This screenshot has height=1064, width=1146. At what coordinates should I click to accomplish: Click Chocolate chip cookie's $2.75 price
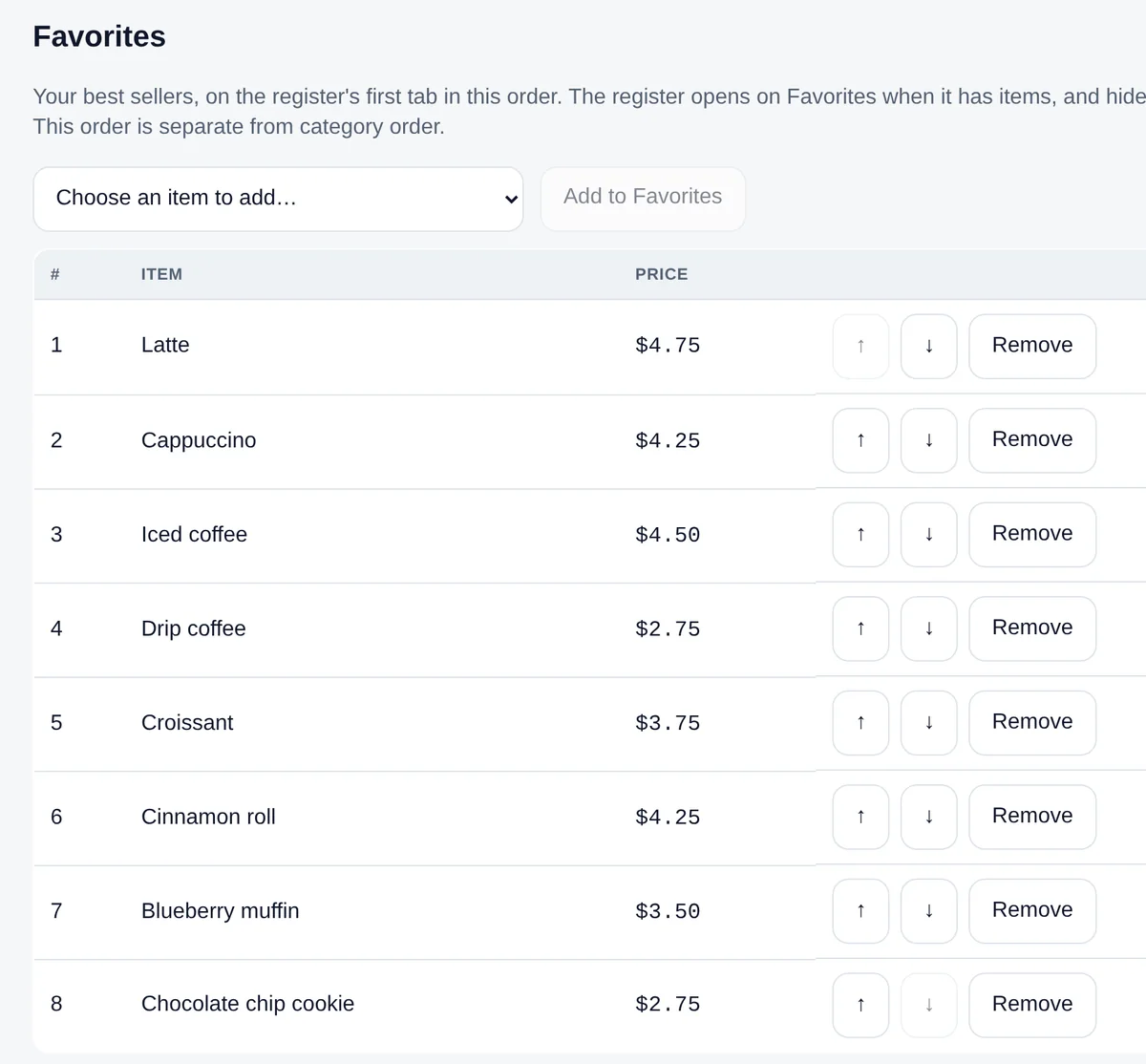coord(668,1005)
